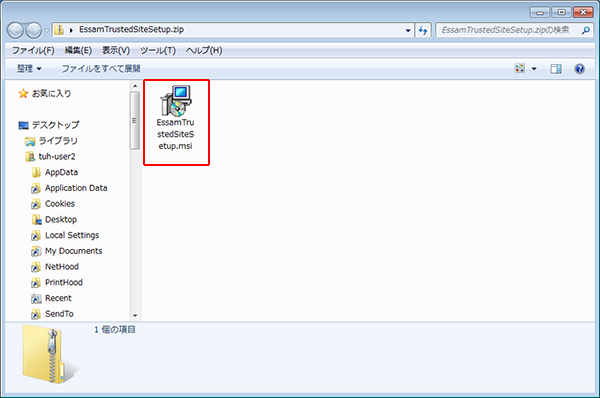Select NetHood in the tree
Screen dimensions: 600x398
click(62, 266)
